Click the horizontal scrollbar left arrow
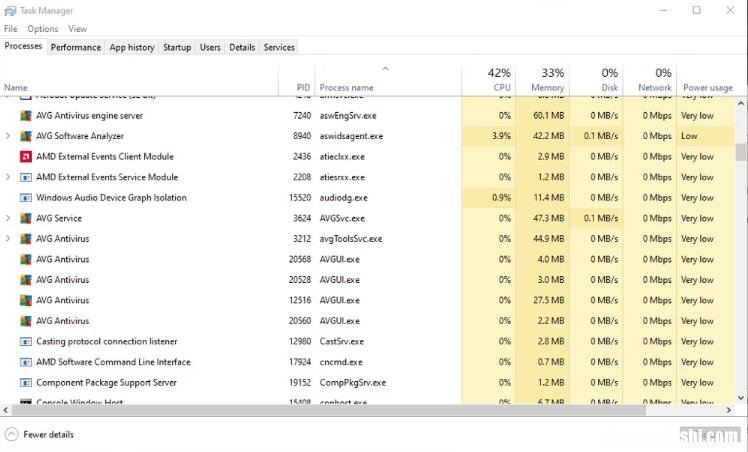Image resolution: width=748 pixels, height=452 pixels. [x=5, y=410]
